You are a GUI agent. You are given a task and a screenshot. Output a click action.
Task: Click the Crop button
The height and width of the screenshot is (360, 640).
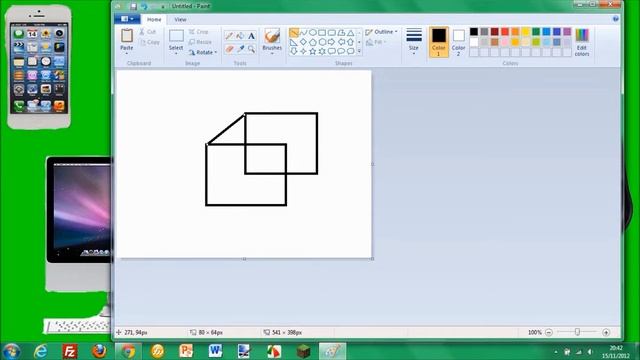click(x=199, y=31)
